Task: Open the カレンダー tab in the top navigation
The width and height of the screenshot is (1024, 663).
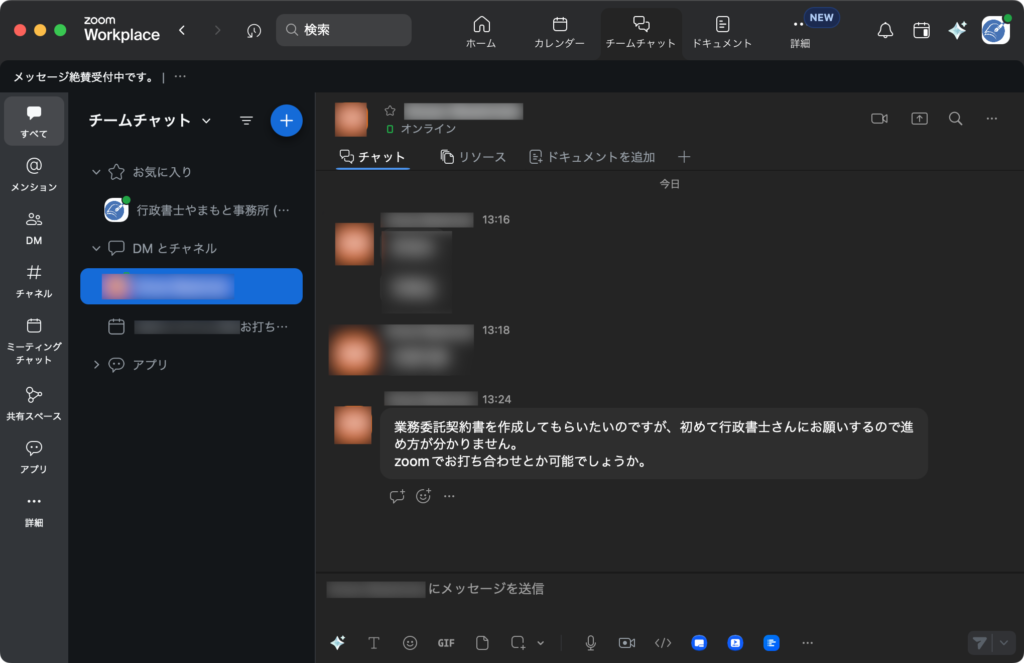Action: pos(560,31)
